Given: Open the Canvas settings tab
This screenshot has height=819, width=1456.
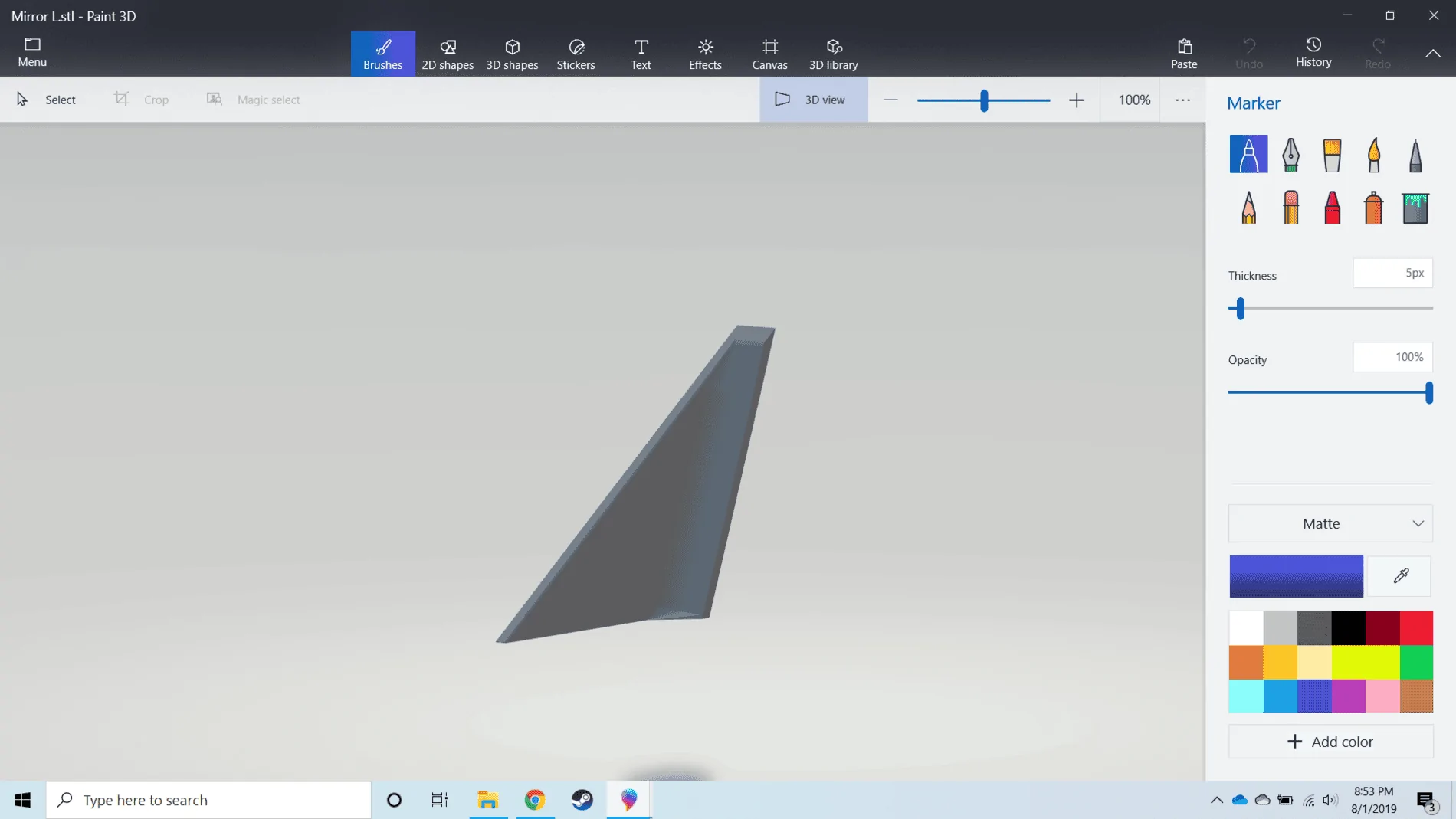Looking at the screenshot, I should coord(769,54).
